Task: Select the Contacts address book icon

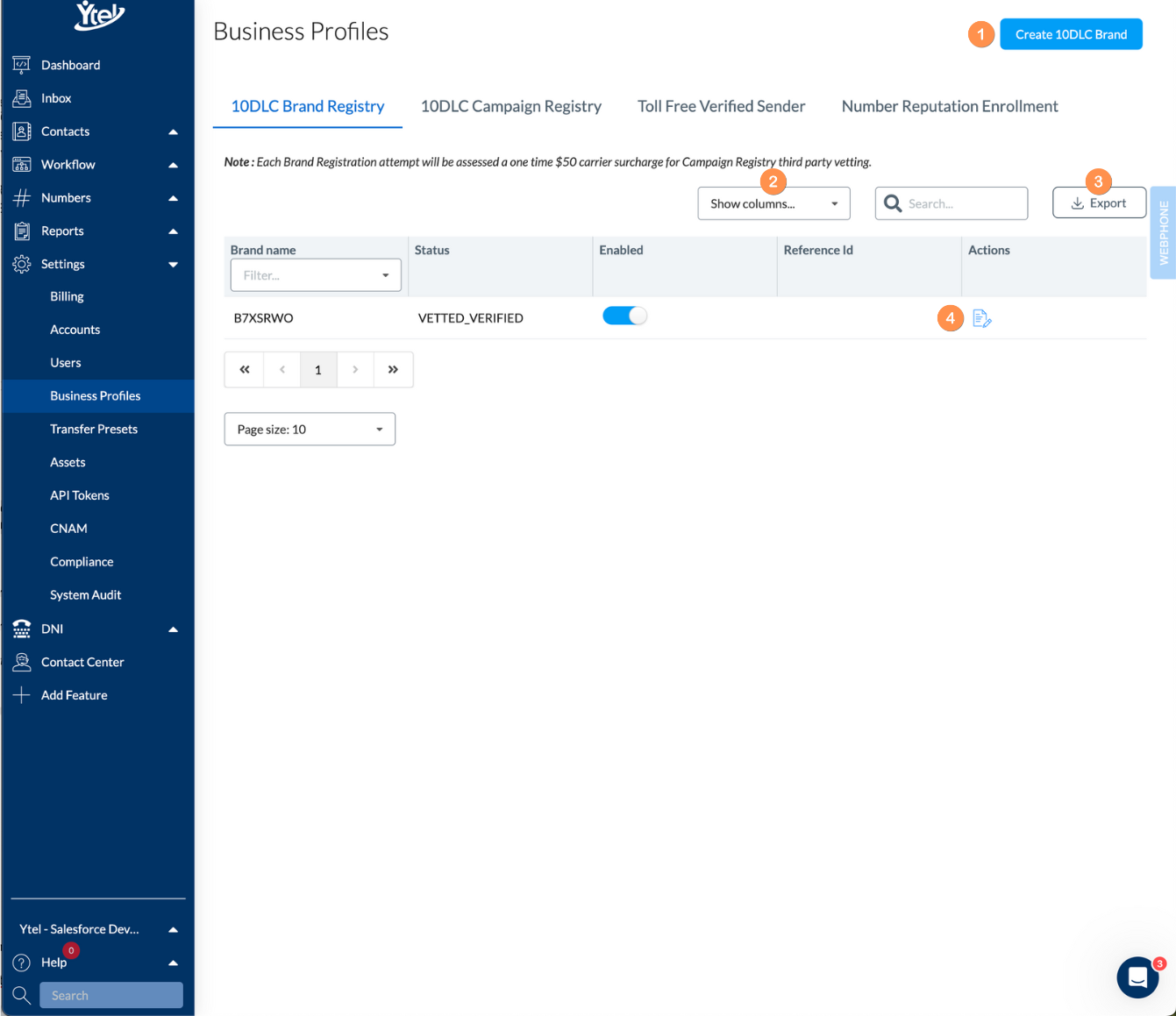Action: tap(22, 131)
